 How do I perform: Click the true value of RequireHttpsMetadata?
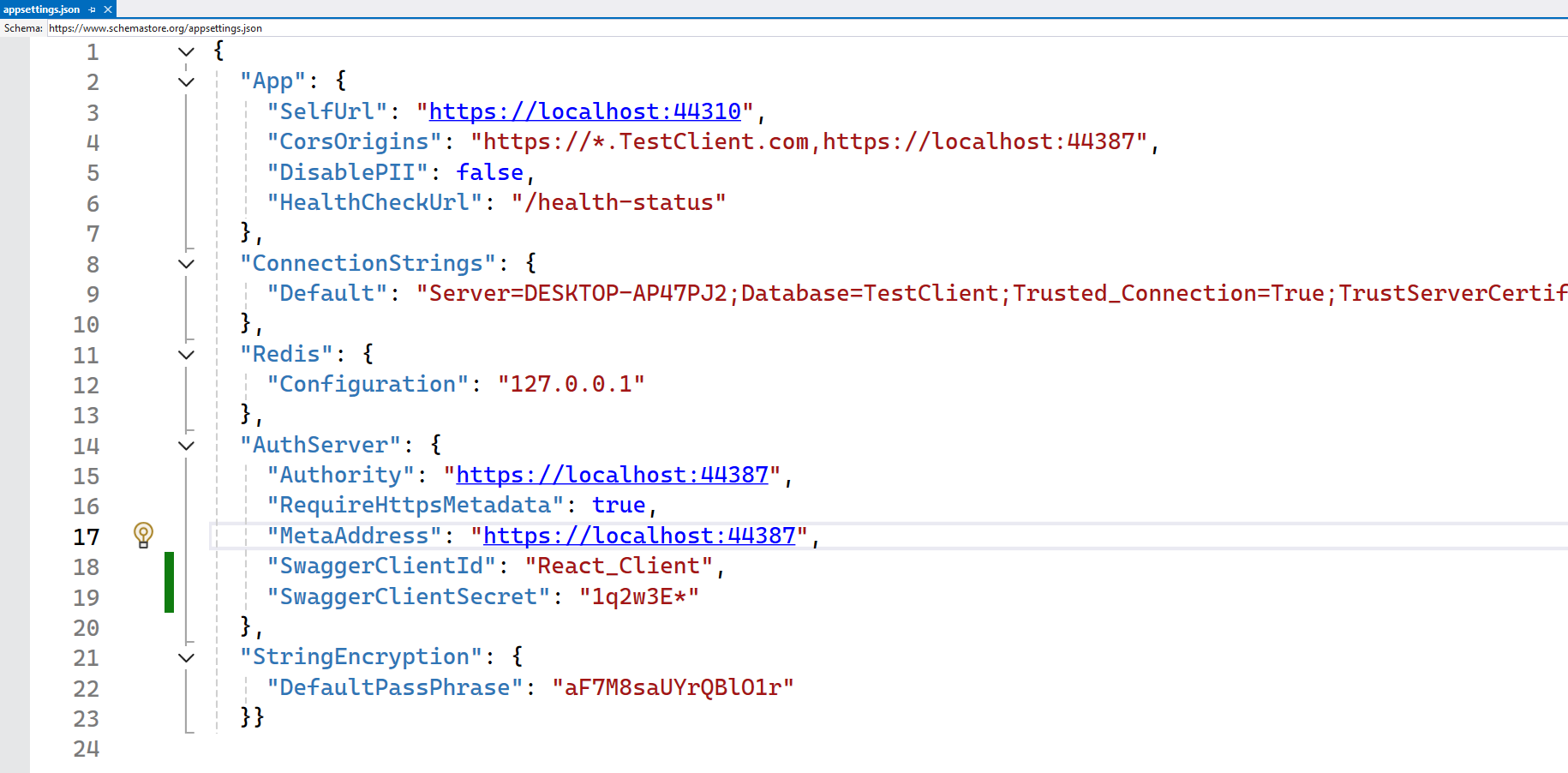click(x=618, y=505)
